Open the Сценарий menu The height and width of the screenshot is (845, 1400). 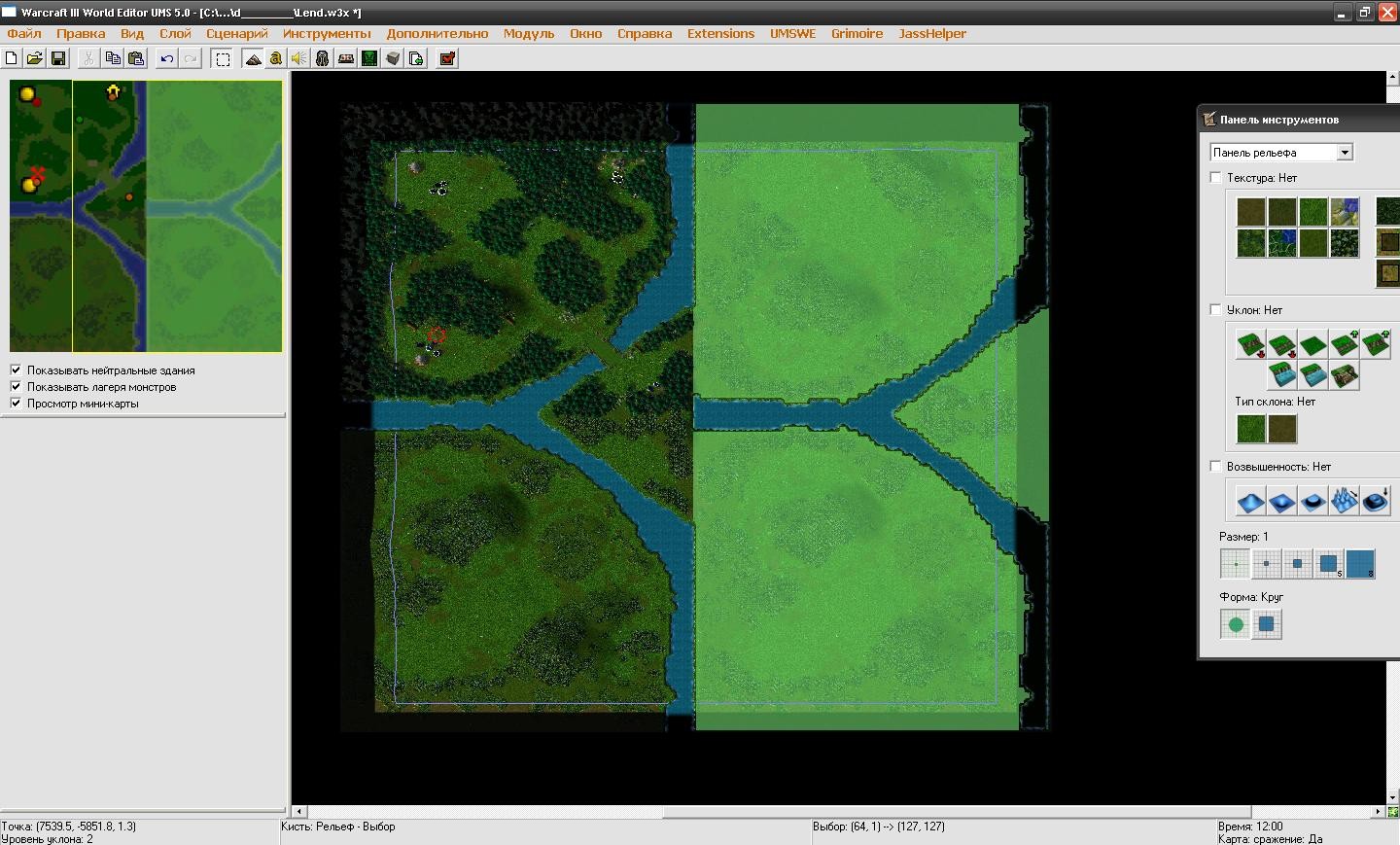[236, 33]
